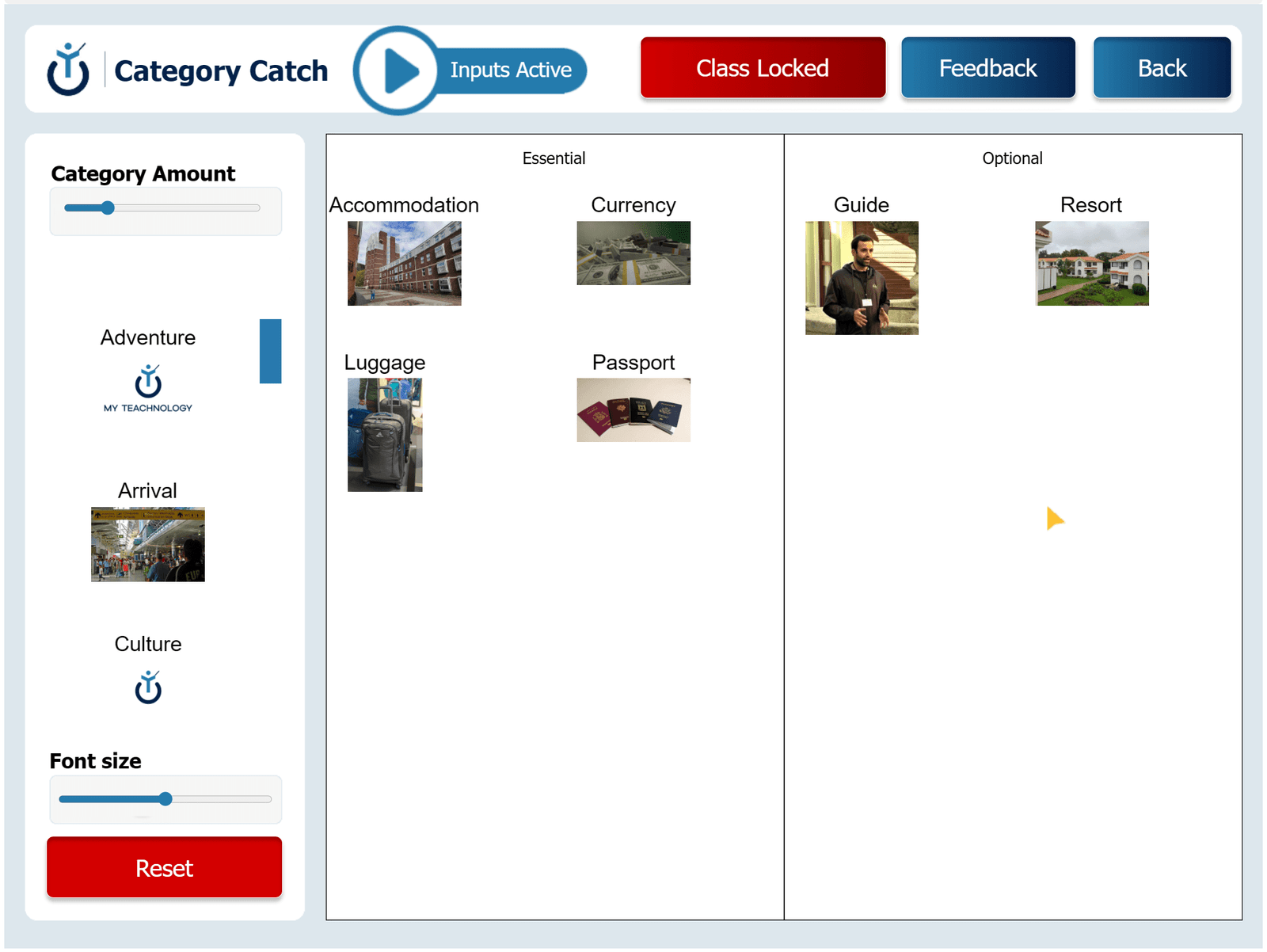Click the play button circle

pos(398,70)
